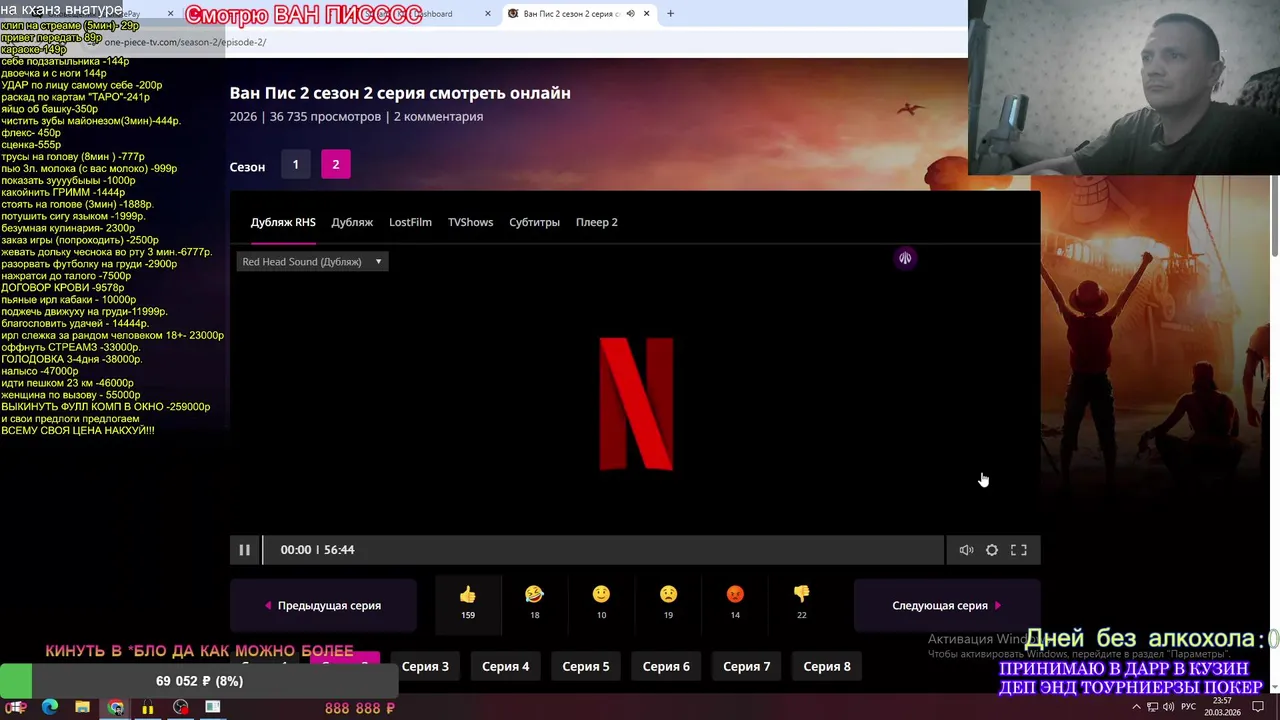Click the page vertical scrollbar
1280x720 pixels.
coord(1274,215)
